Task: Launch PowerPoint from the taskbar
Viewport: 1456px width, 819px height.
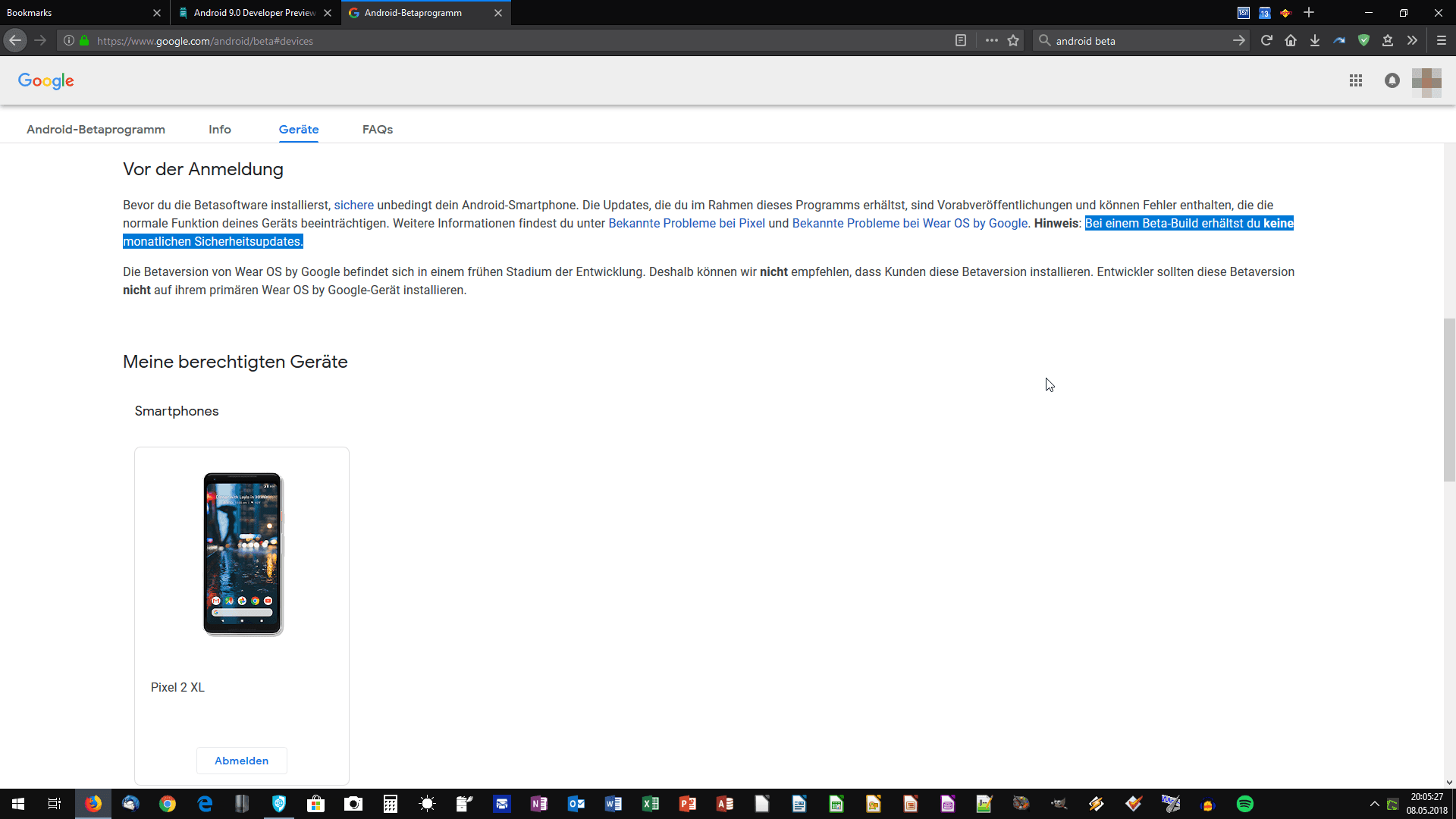Action: [x=688, y=804]
